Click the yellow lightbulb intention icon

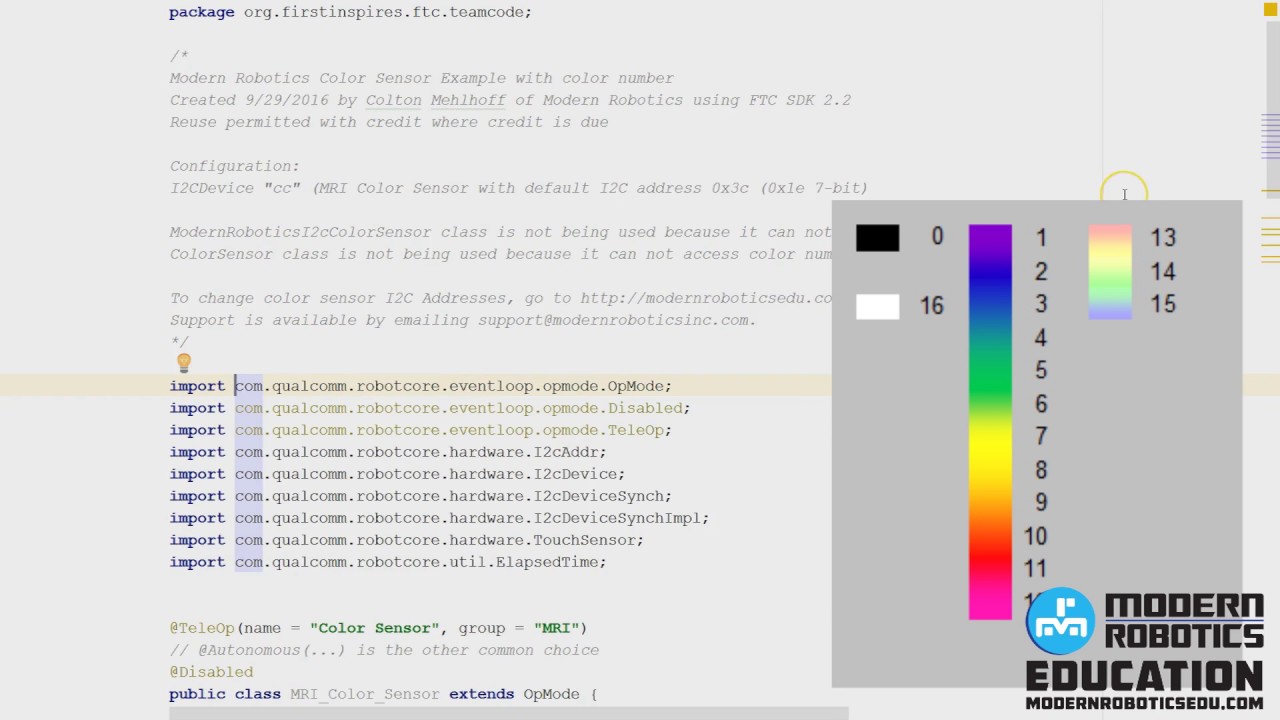(x=184, y=363)
